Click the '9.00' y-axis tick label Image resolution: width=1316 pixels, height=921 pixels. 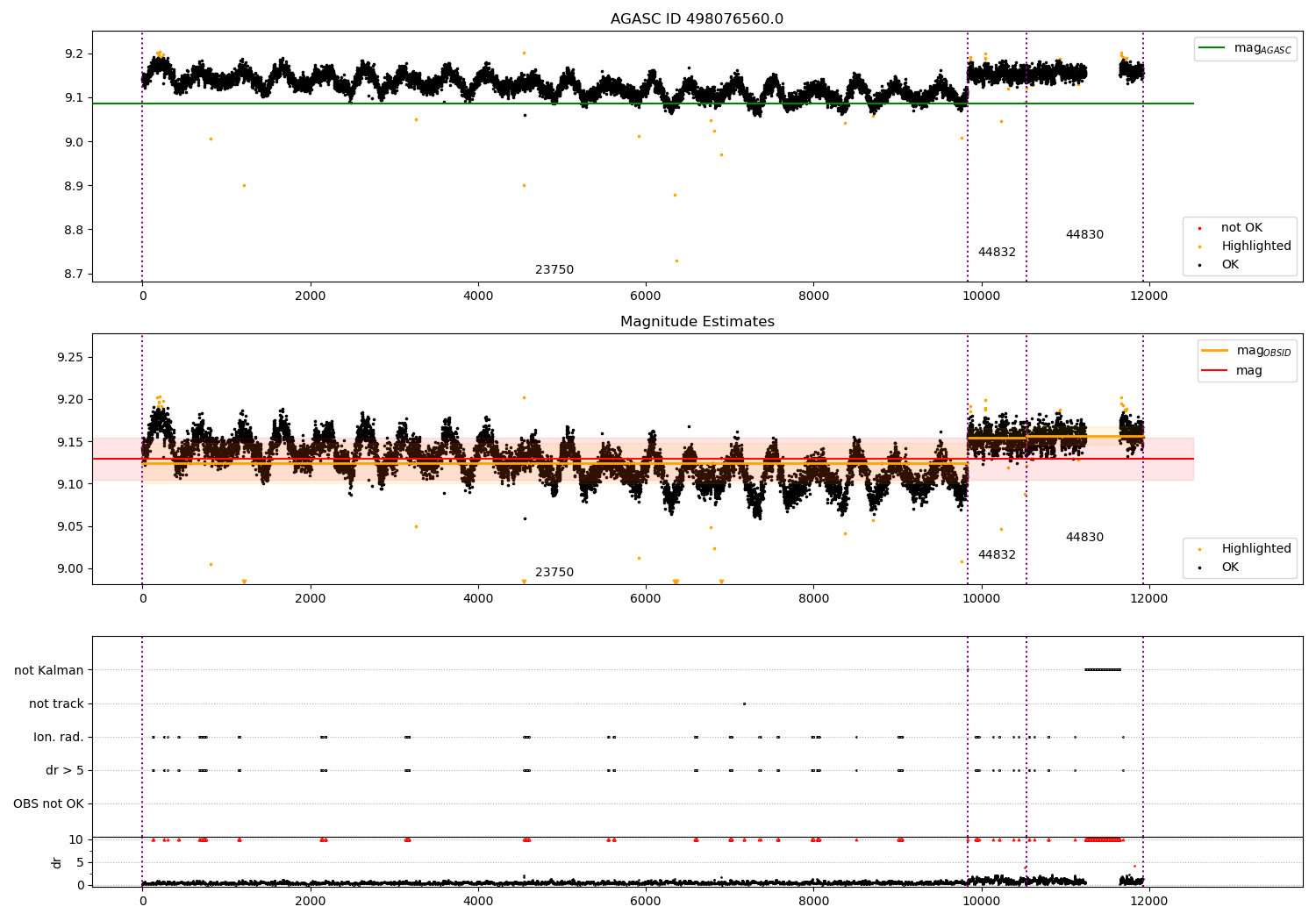pyautogui.click(x=70, y=569)
